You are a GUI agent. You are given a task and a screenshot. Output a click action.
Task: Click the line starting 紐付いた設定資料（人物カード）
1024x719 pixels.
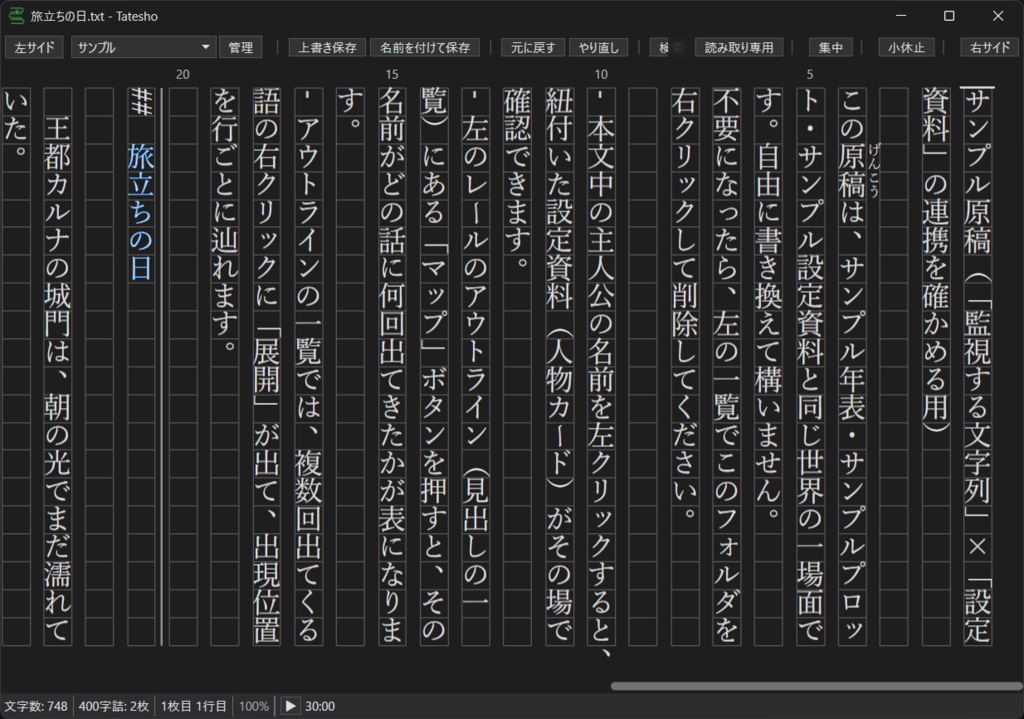click(559, 366)
